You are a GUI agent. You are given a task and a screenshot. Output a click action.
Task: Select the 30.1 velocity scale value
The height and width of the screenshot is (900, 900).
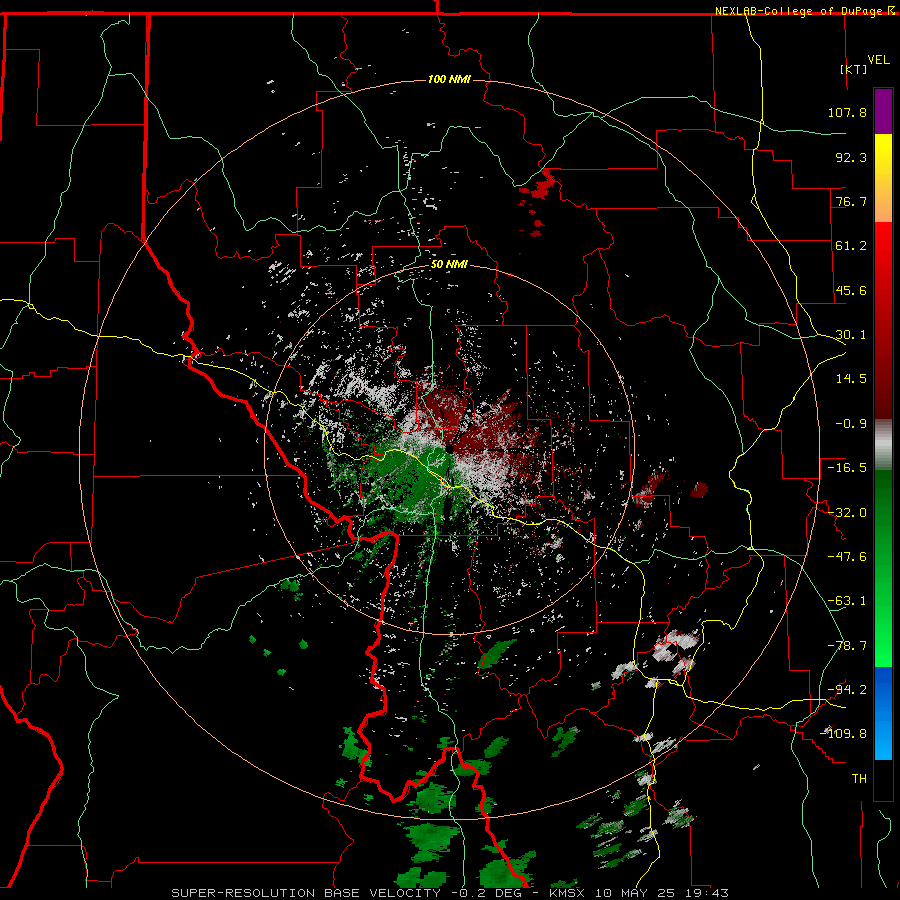[851, 335]
